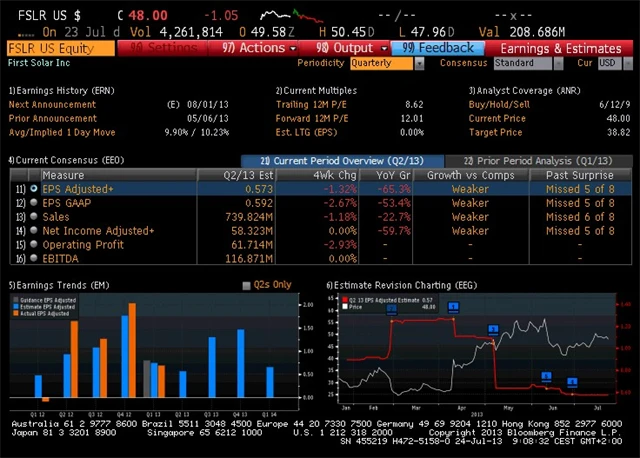Select the Sales row radio icon
Viewport: 640px width, 458px height.
(x=34, y=216)
